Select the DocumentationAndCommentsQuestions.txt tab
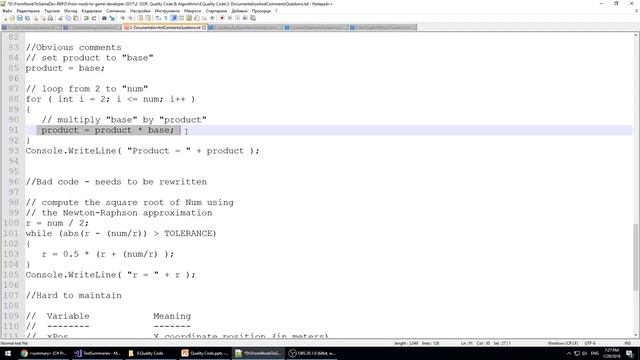The width and height of the screenshot is (640, 360). click(164, 27)
